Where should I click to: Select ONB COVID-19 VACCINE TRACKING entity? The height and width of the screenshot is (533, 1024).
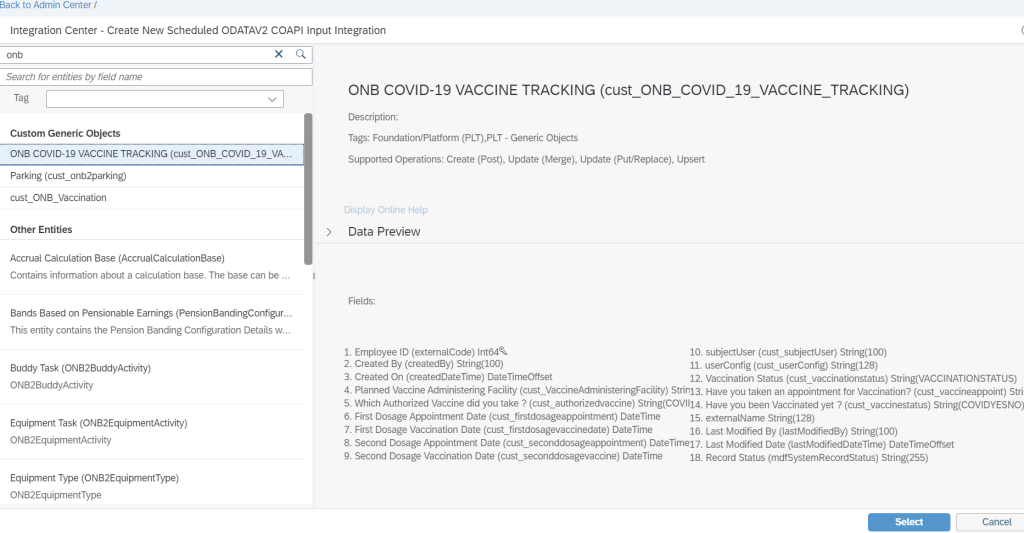coord(152,154)
